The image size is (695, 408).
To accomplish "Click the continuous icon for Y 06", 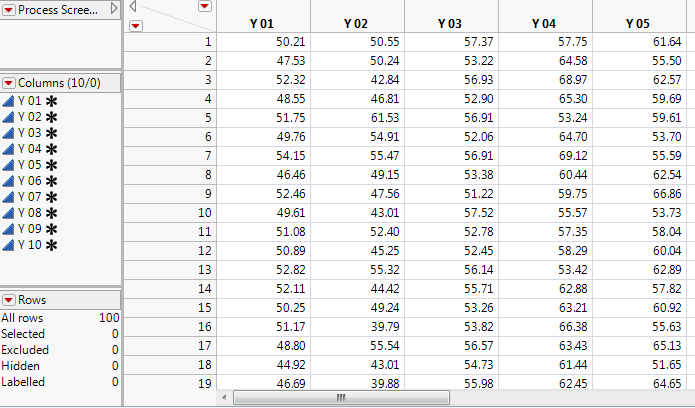I will [x=8, y=181].
